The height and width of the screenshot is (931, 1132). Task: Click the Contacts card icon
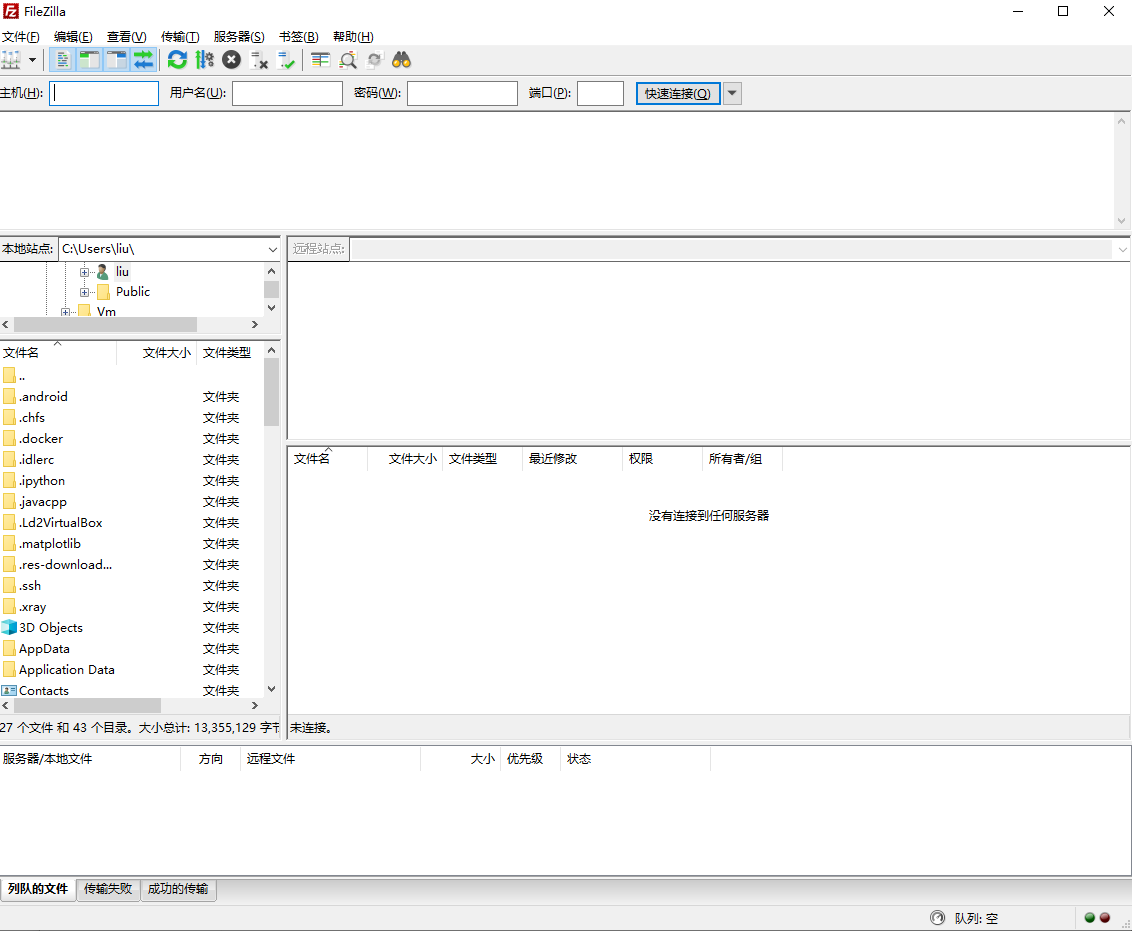(9, 691)
